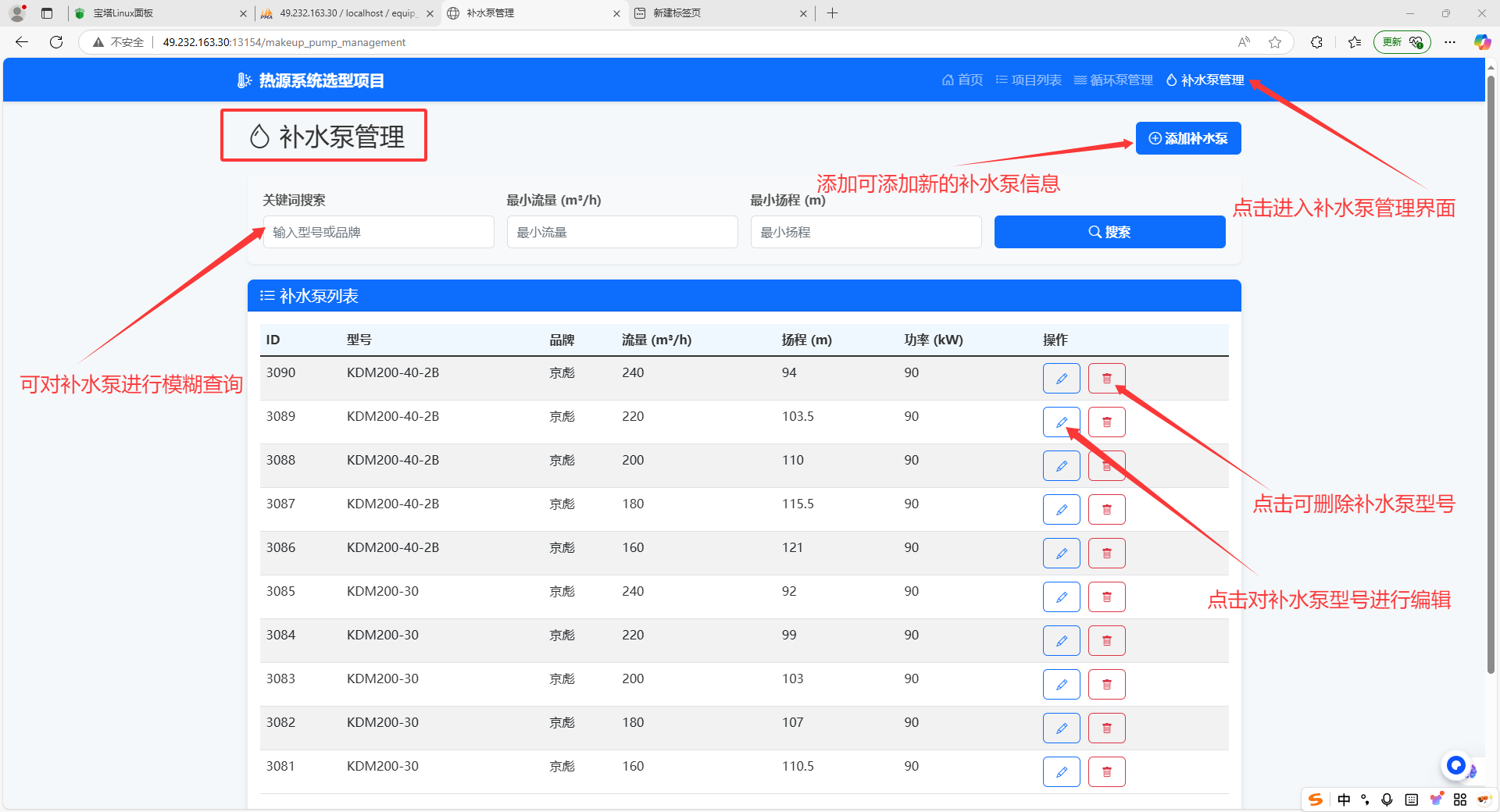Edit pump row ID 3089
Image resolution: width=1500 pixels, height=812 pixels.
click(x=1061, y=422)
